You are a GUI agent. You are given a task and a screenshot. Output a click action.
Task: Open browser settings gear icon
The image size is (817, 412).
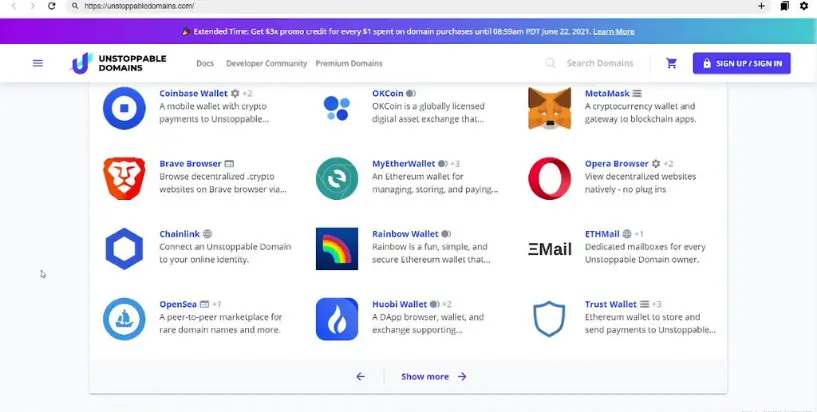pos(804,6)
